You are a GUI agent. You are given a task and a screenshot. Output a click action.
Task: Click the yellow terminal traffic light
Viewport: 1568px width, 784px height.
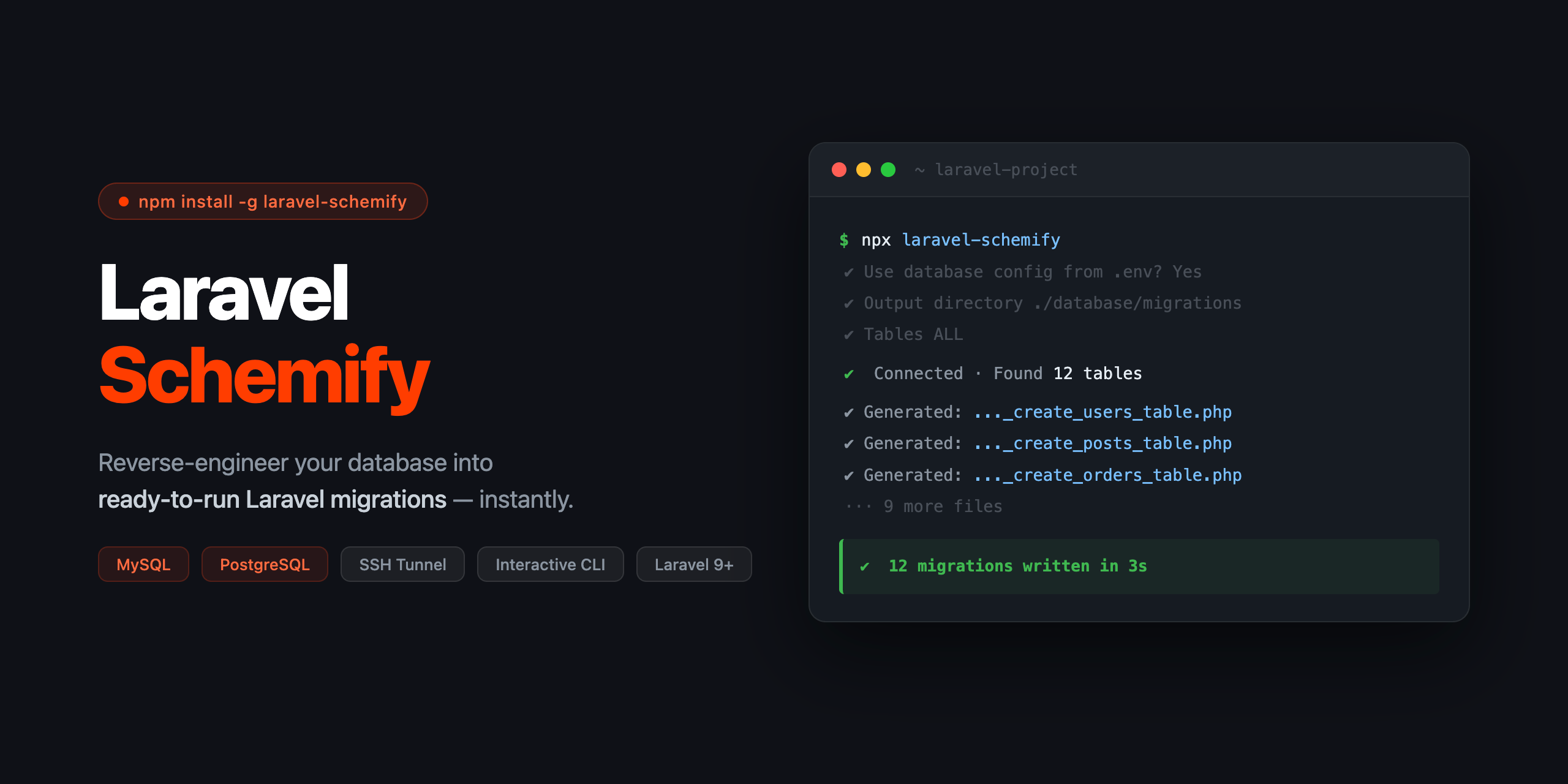click(x=864, y=169)
